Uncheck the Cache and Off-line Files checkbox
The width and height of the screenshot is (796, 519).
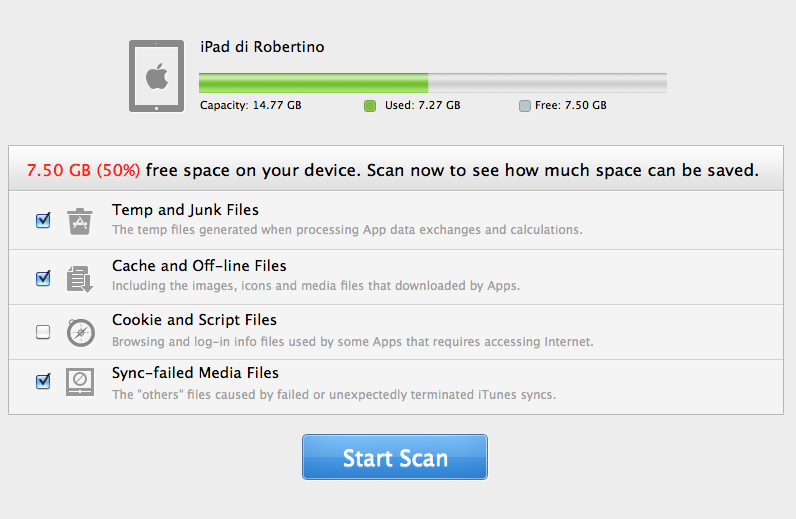pyautogui.click(x=43, y=278)
